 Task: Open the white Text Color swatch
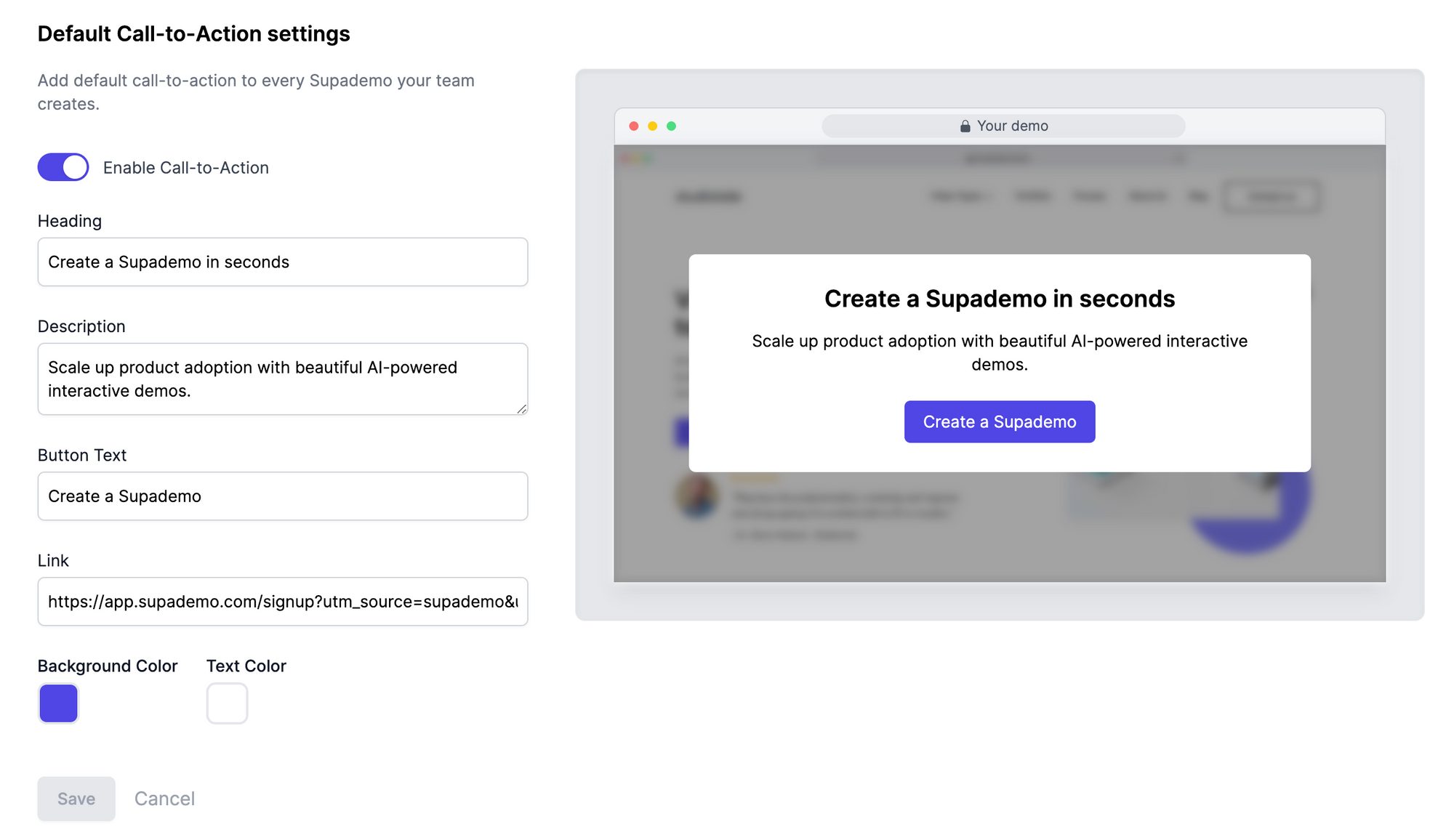[227, 703]
